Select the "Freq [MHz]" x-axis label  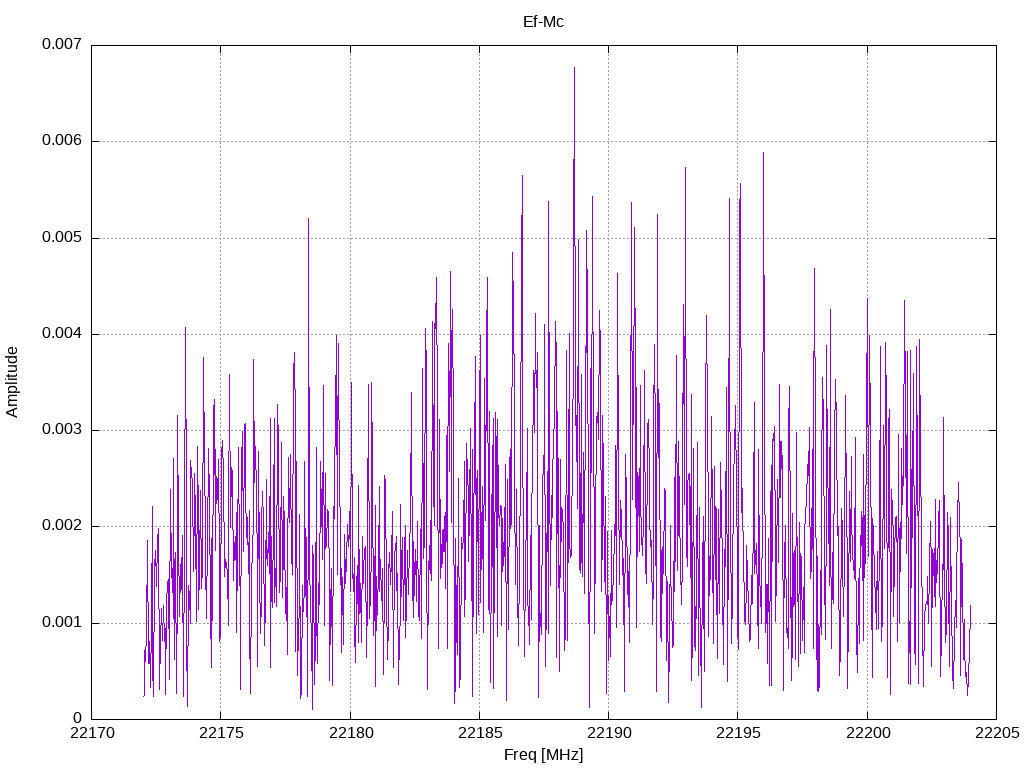(543, 755)
